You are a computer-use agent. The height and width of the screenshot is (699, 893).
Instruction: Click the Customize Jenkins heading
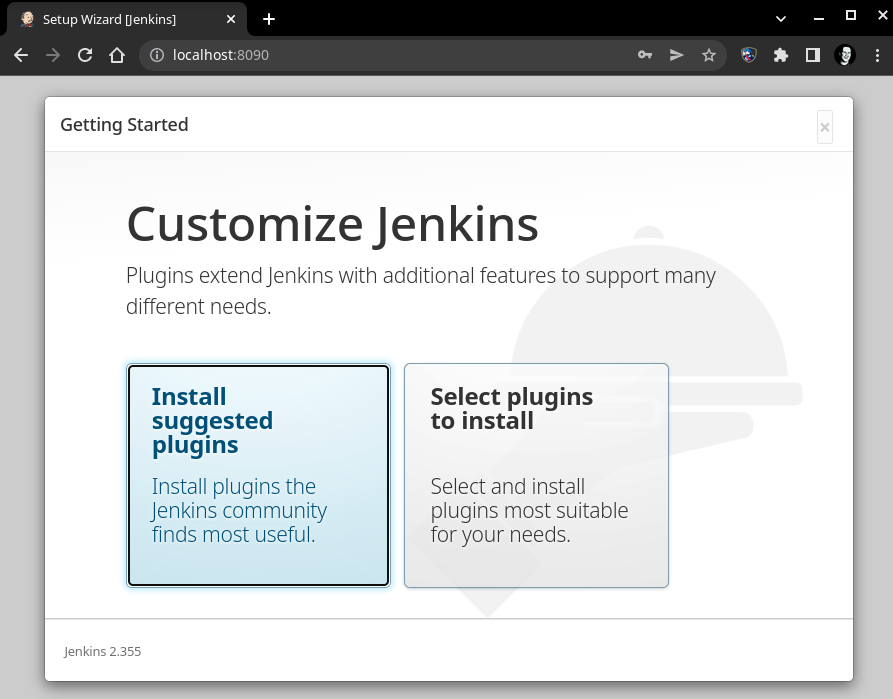333,224
